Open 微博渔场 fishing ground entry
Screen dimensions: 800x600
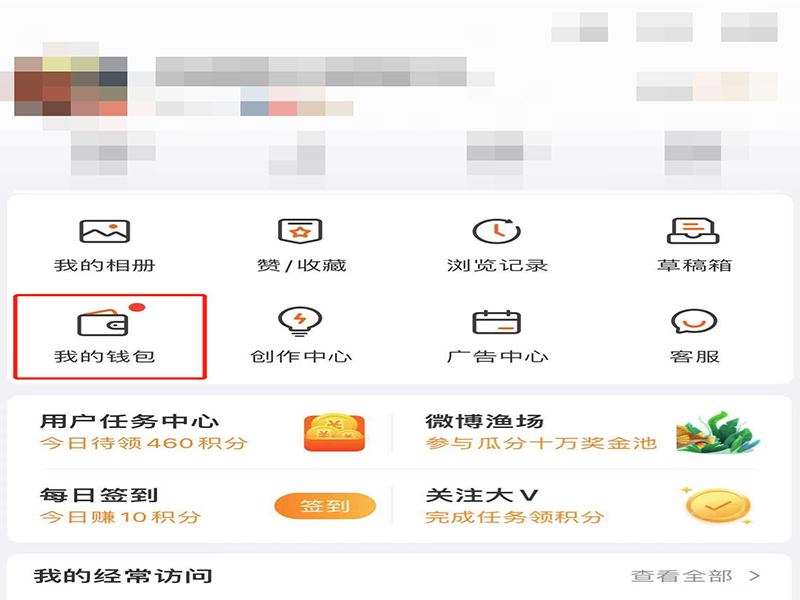click(x=592, y=432)
